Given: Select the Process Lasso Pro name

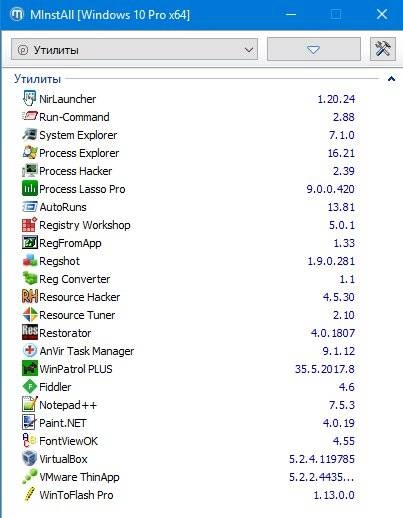Looking at the screenshot, I should [82, 189].
